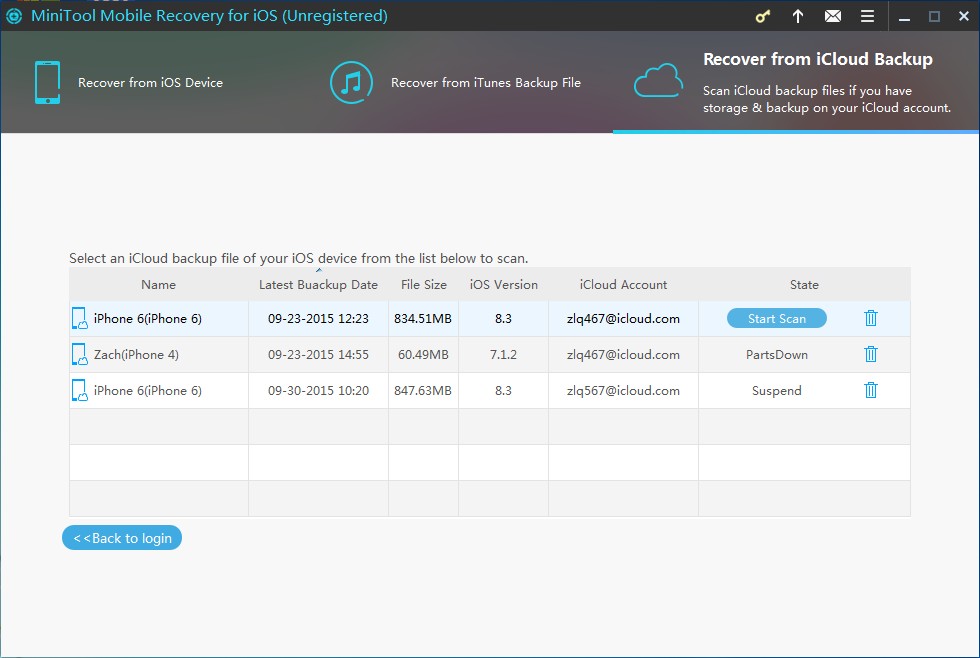This screenshot has width=980, height=658.
Task: Select iPhone 6 name in 834.51MB row
Action: (148, 319)
